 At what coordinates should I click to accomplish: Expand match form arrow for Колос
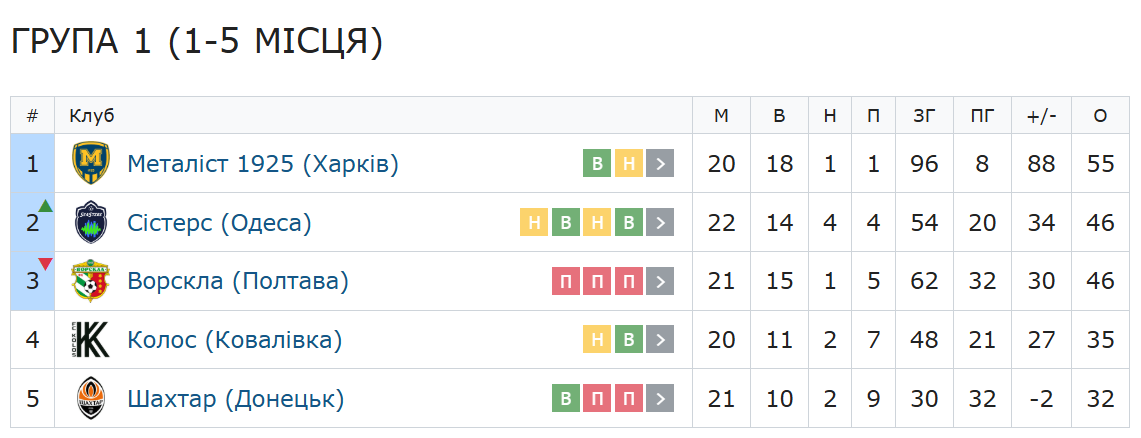[x=660, y=341]
